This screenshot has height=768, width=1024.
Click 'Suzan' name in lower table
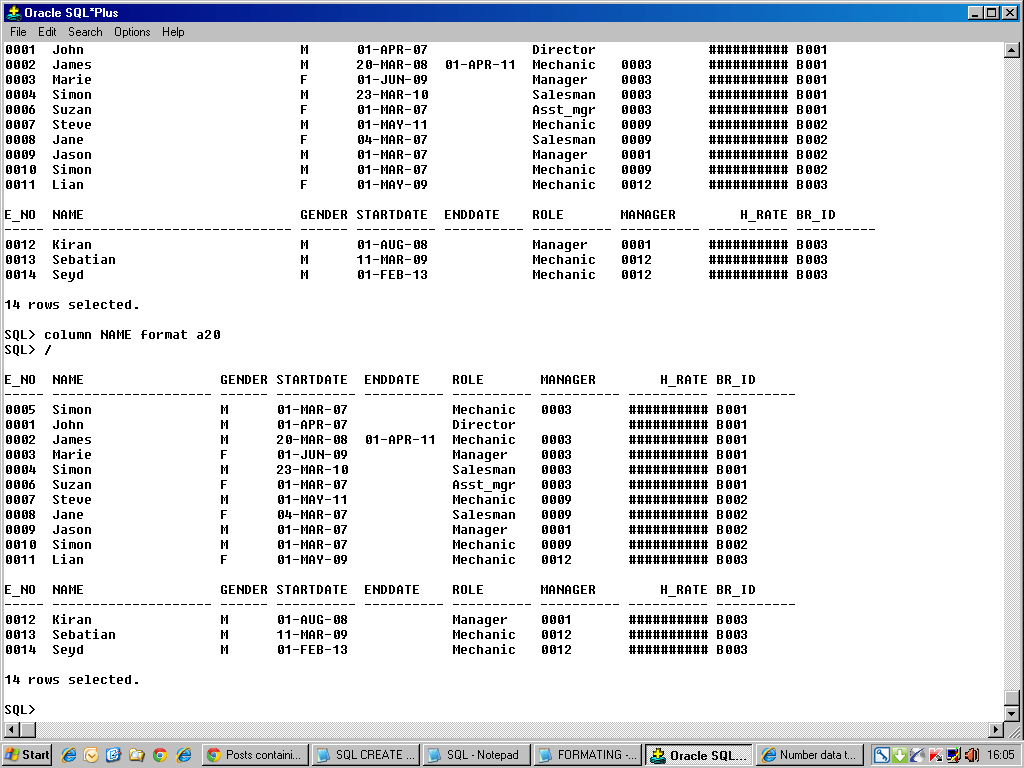coord(72,485)
